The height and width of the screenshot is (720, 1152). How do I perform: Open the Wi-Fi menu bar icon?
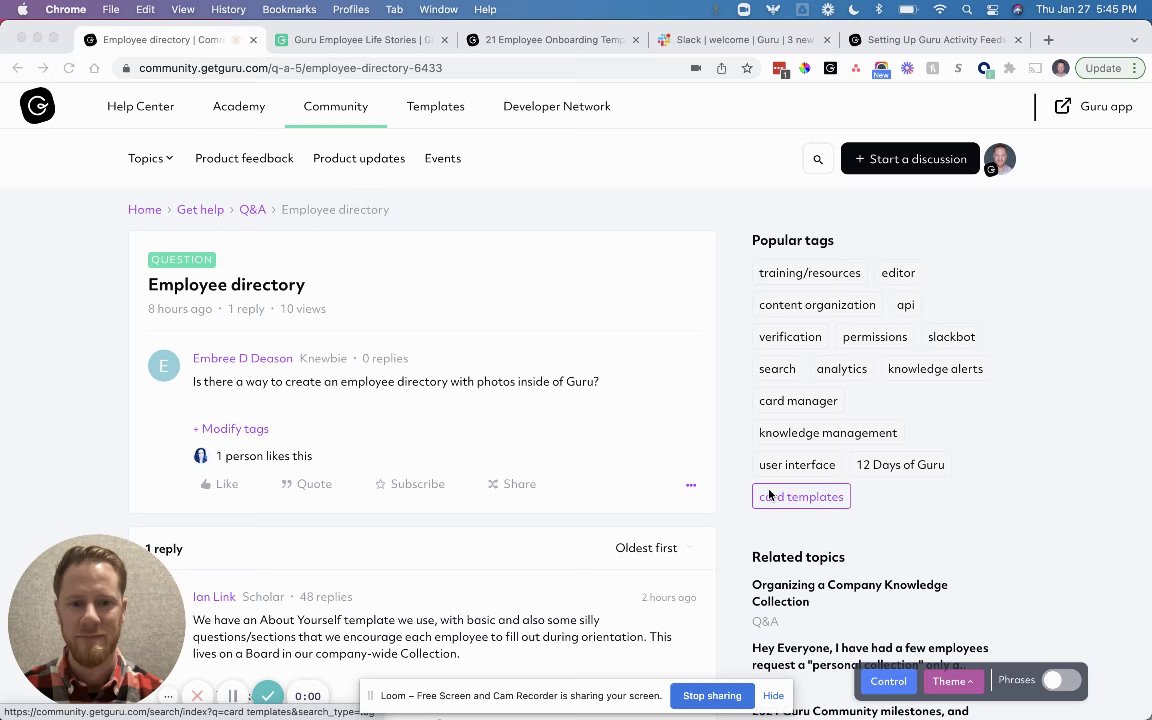pos(940,10)
